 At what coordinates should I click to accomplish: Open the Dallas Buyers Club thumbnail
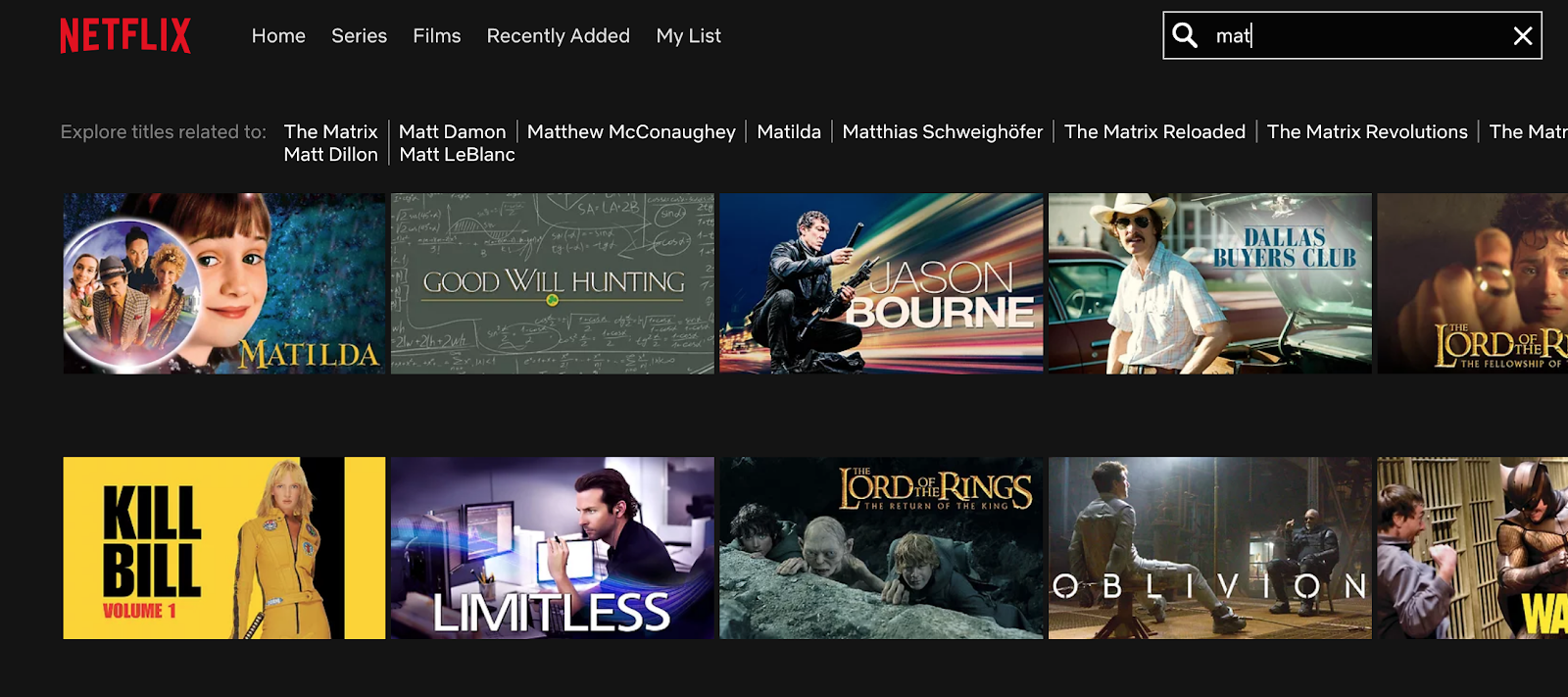click(1210, 283)
